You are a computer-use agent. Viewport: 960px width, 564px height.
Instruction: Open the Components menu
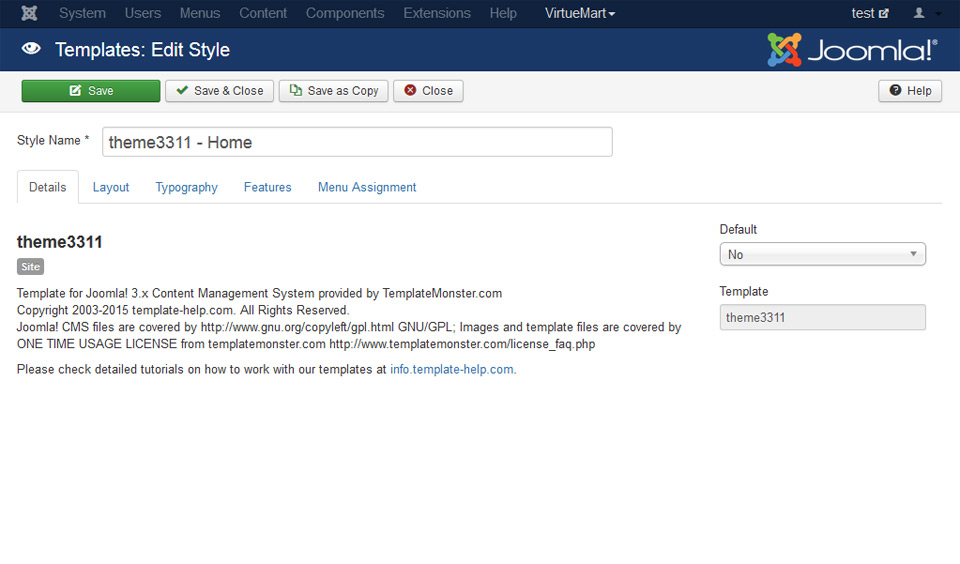(x=345, y=13)
